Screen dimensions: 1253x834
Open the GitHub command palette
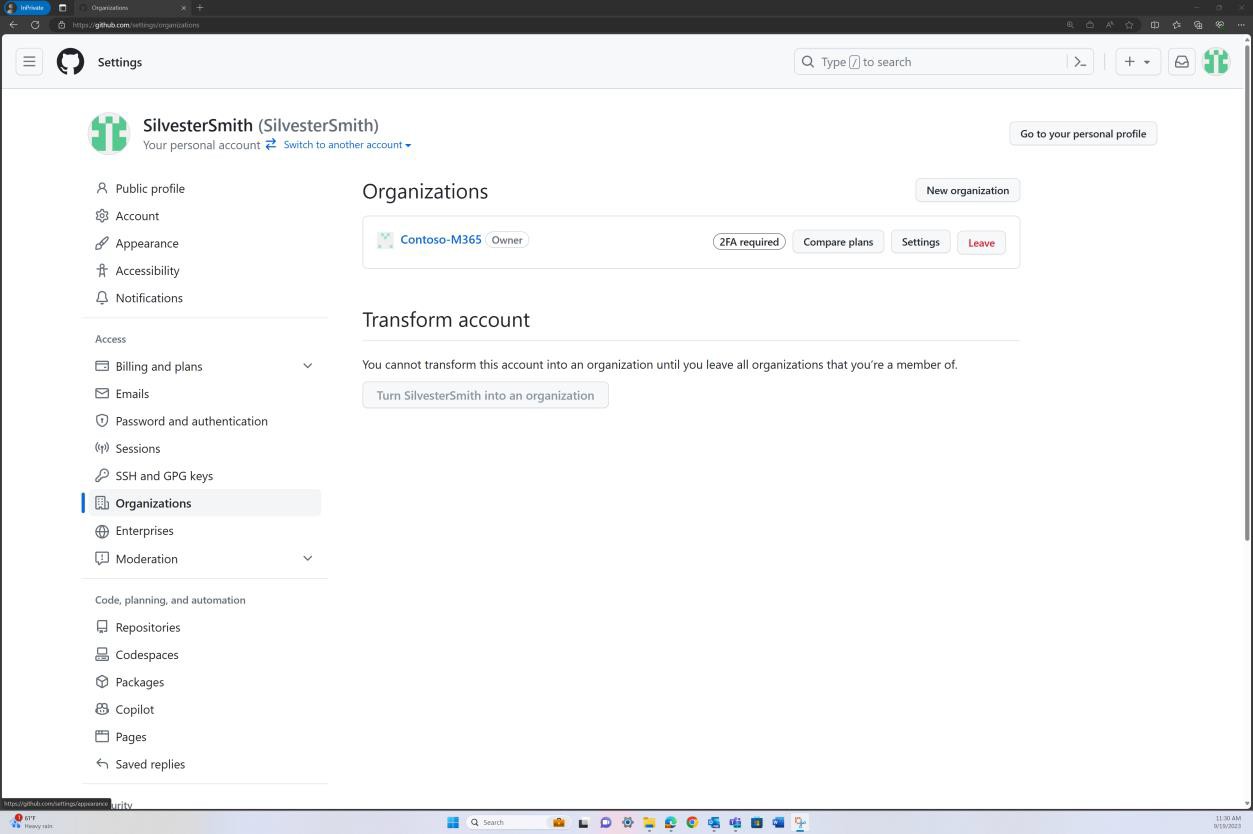click(x=1080, y=61)
